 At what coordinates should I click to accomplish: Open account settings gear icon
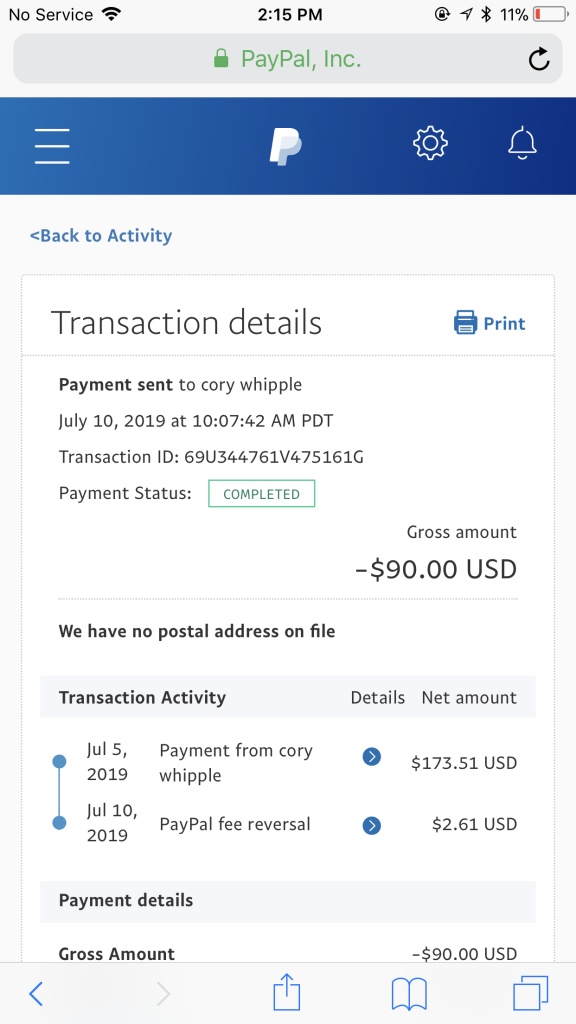point(430,144)
